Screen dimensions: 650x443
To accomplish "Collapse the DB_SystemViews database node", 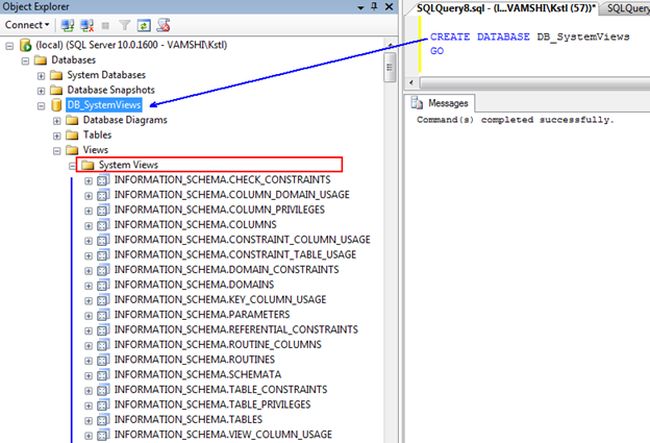I will [x=41, y=106].
